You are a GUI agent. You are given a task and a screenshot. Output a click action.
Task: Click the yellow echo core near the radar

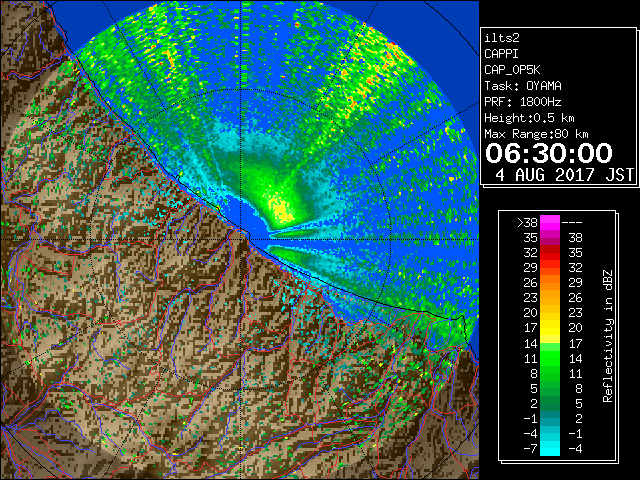point(280,209)
